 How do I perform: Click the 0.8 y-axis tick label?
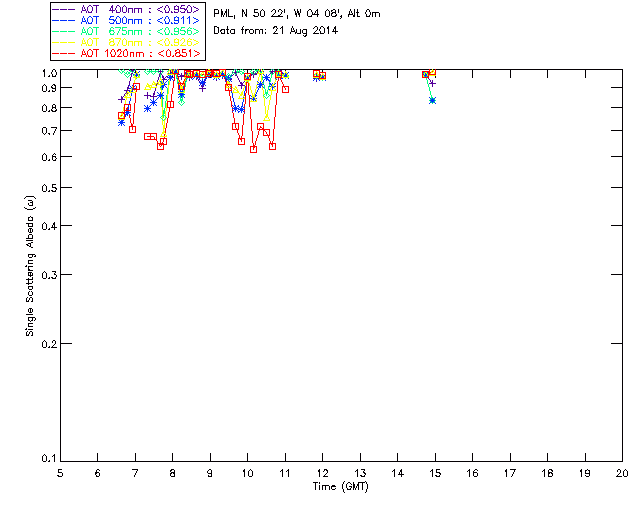(x=49, y=109)
